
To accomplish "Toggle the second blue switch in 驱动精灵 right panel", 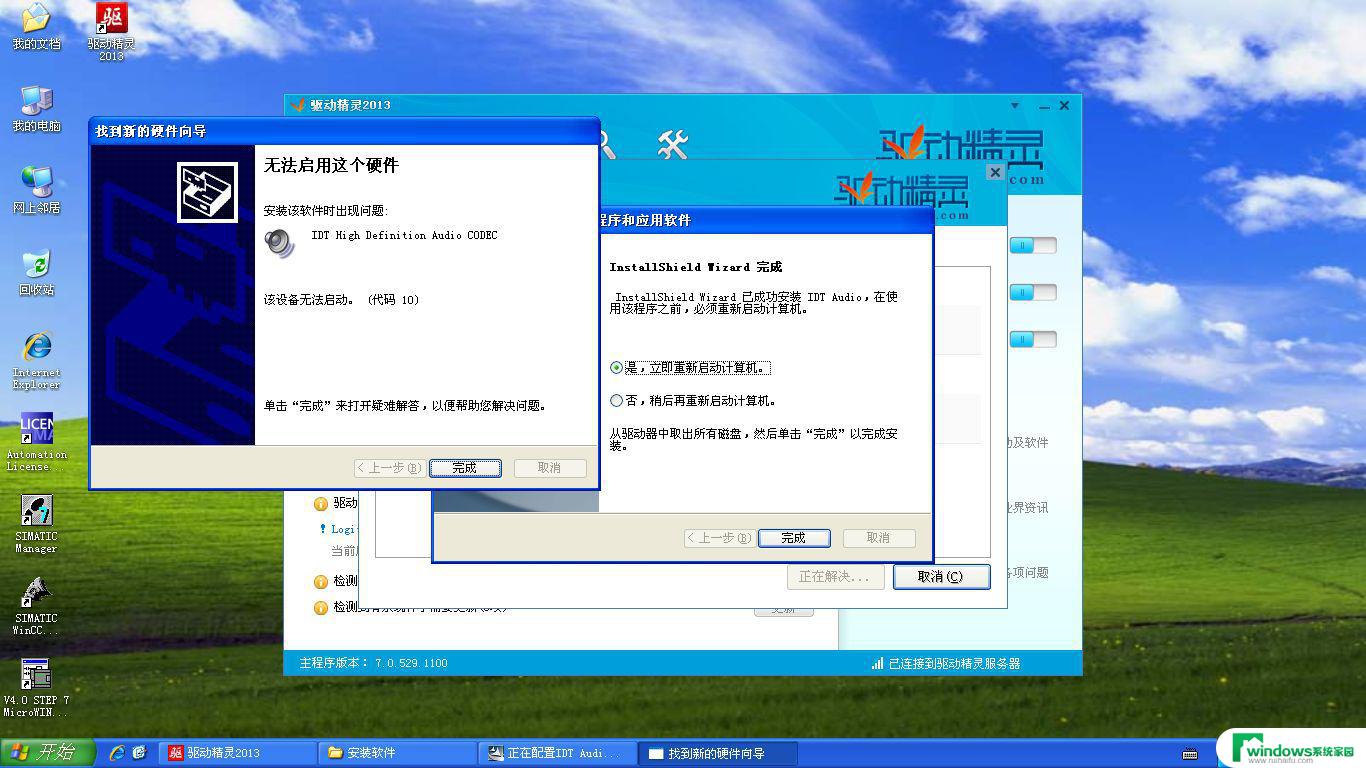I will [x=1032, y=292].
